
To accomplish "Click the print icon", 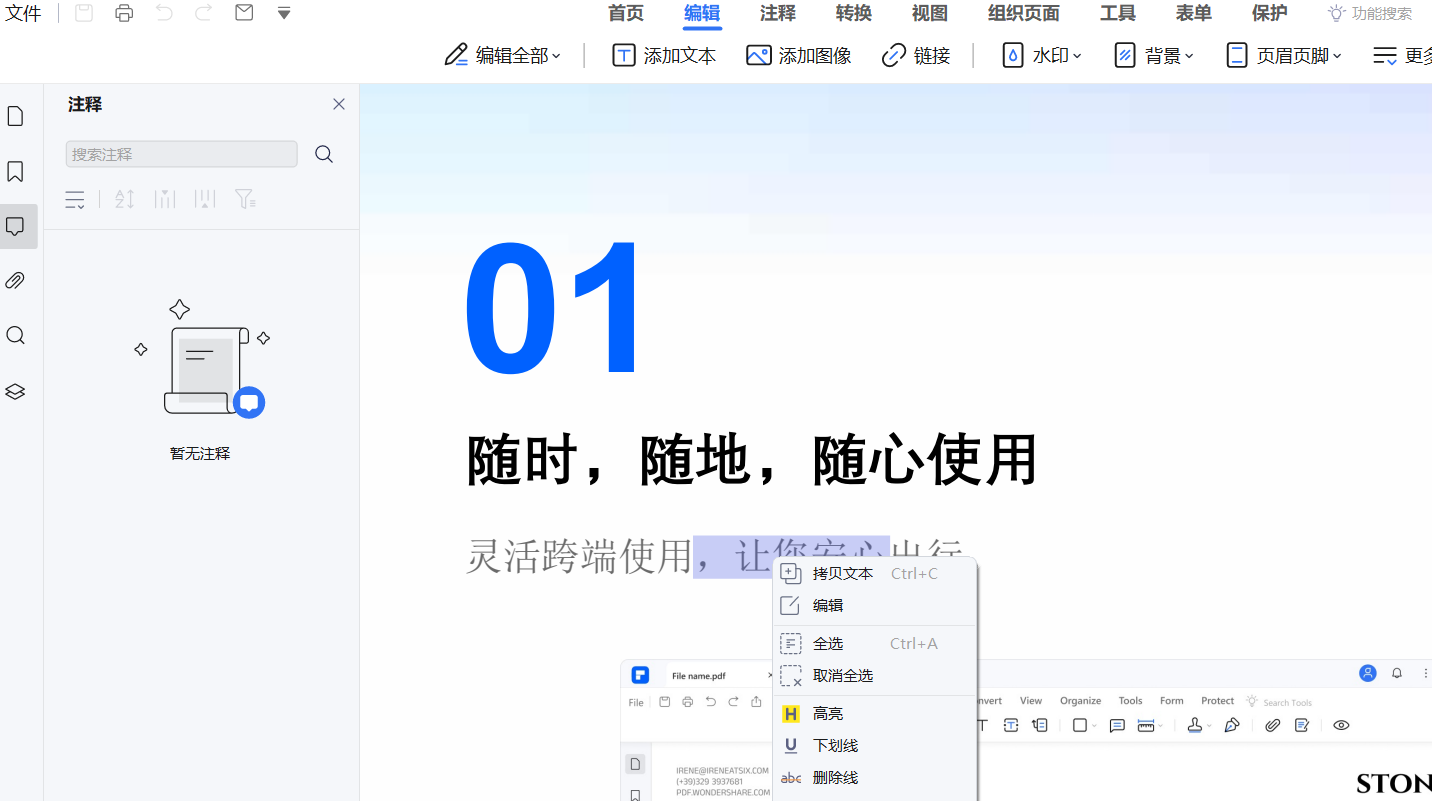I will click(124, 13).
